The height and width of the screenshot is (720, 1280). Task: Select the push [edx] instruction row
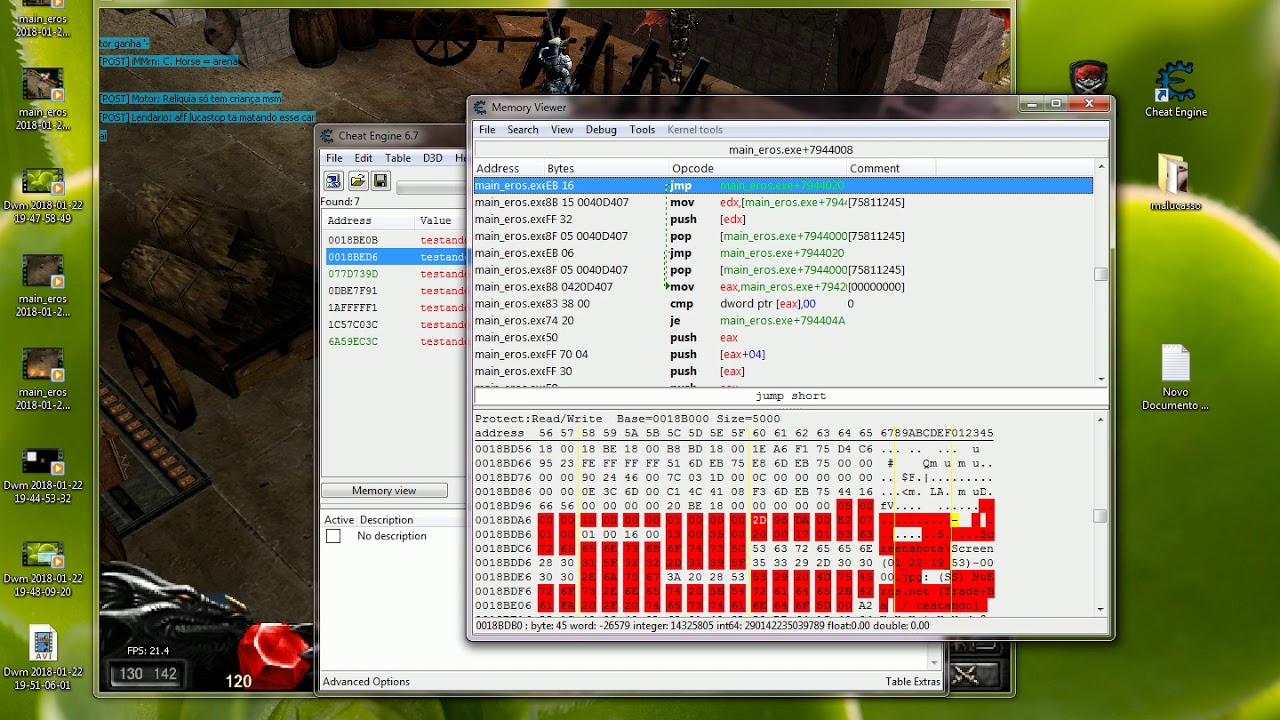(783, 219)
